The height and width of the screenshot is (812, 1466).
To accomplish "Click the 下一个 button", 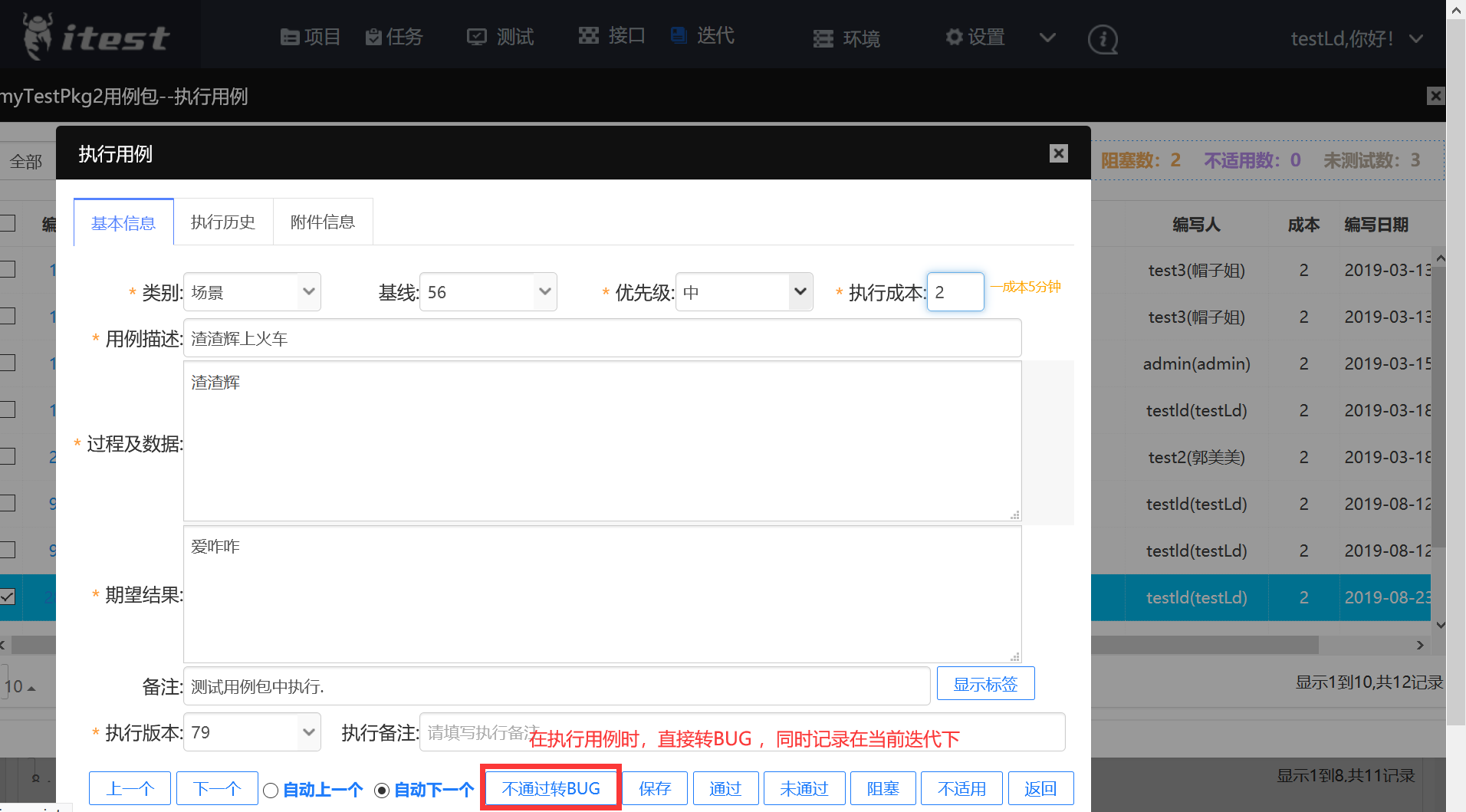I will pyautogui.click(x=217, y=788).
